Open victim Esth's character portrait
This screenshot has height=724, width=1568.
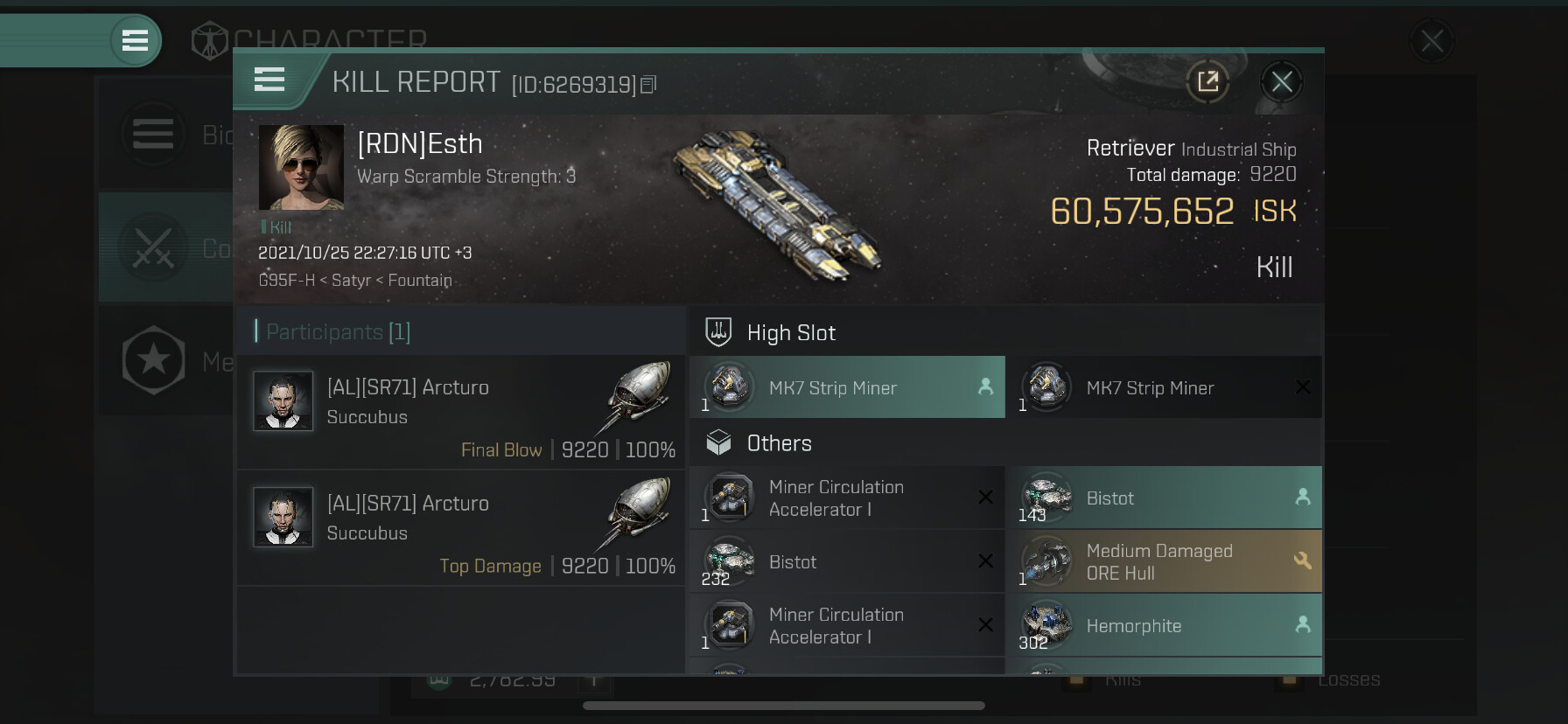point(301,167)
